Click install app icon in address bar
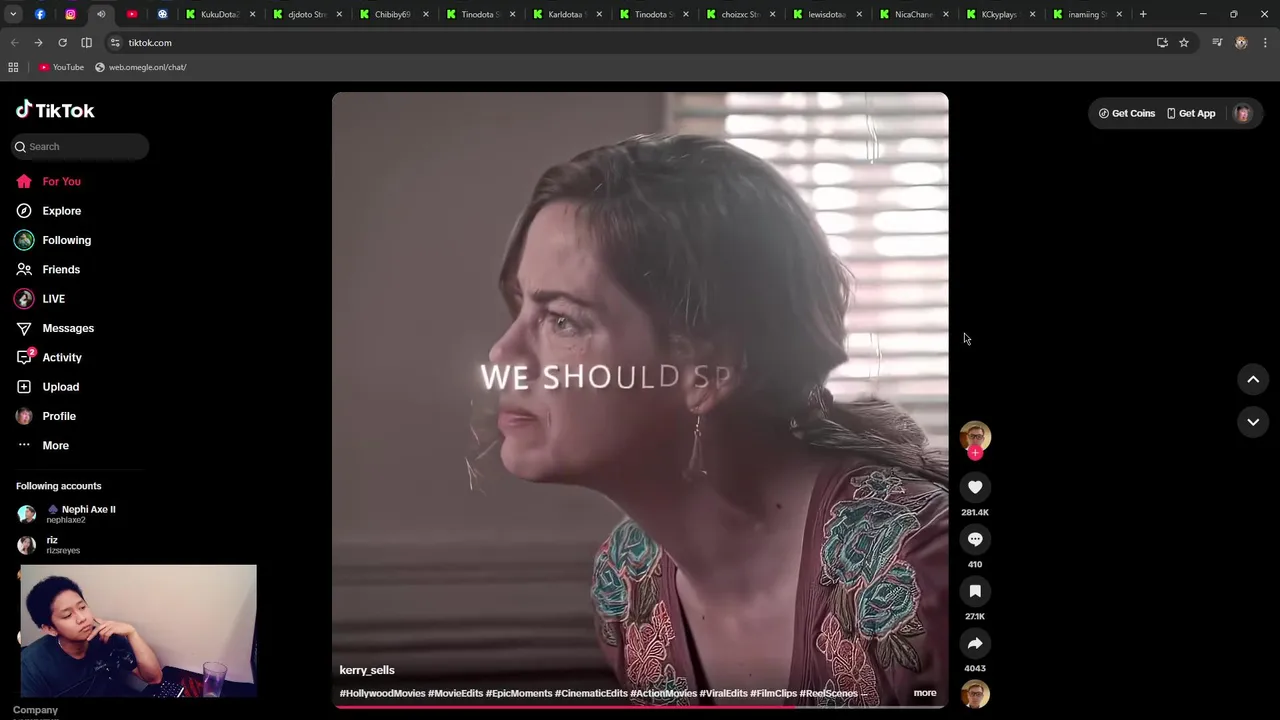The height and width of the screenshot is (720, 1280). pyautogui.click(x=1162, y=43)
